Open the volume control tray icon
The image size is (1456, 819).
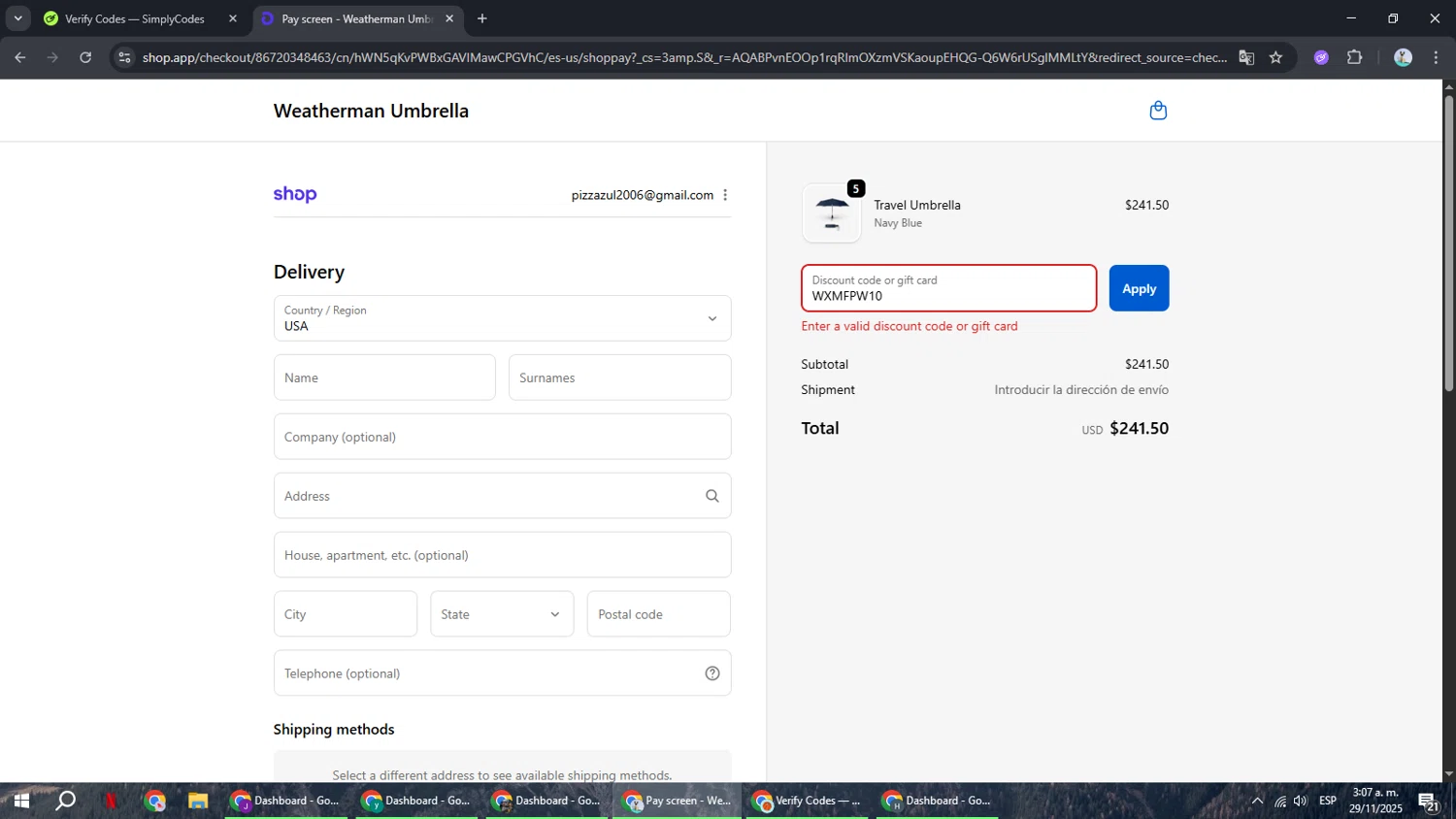[x=1301, y=801]
